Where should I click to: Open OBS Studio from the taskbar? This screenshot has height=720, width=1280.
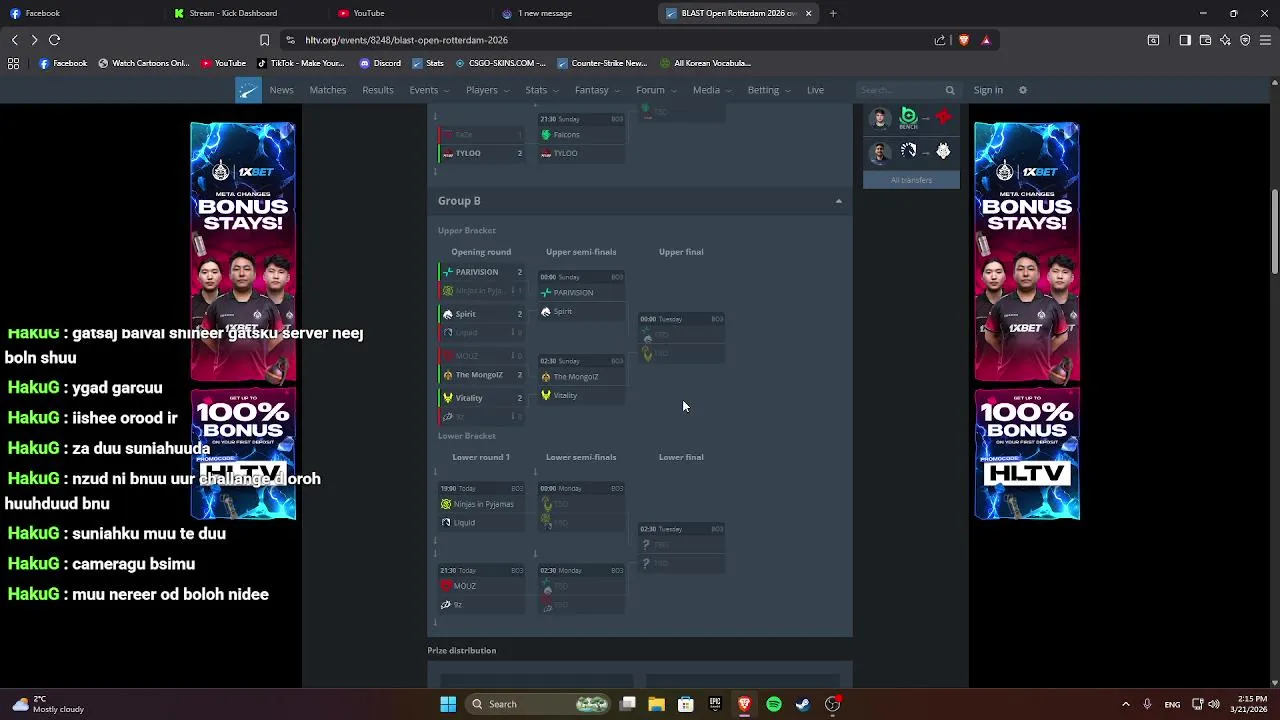(832, 704)
